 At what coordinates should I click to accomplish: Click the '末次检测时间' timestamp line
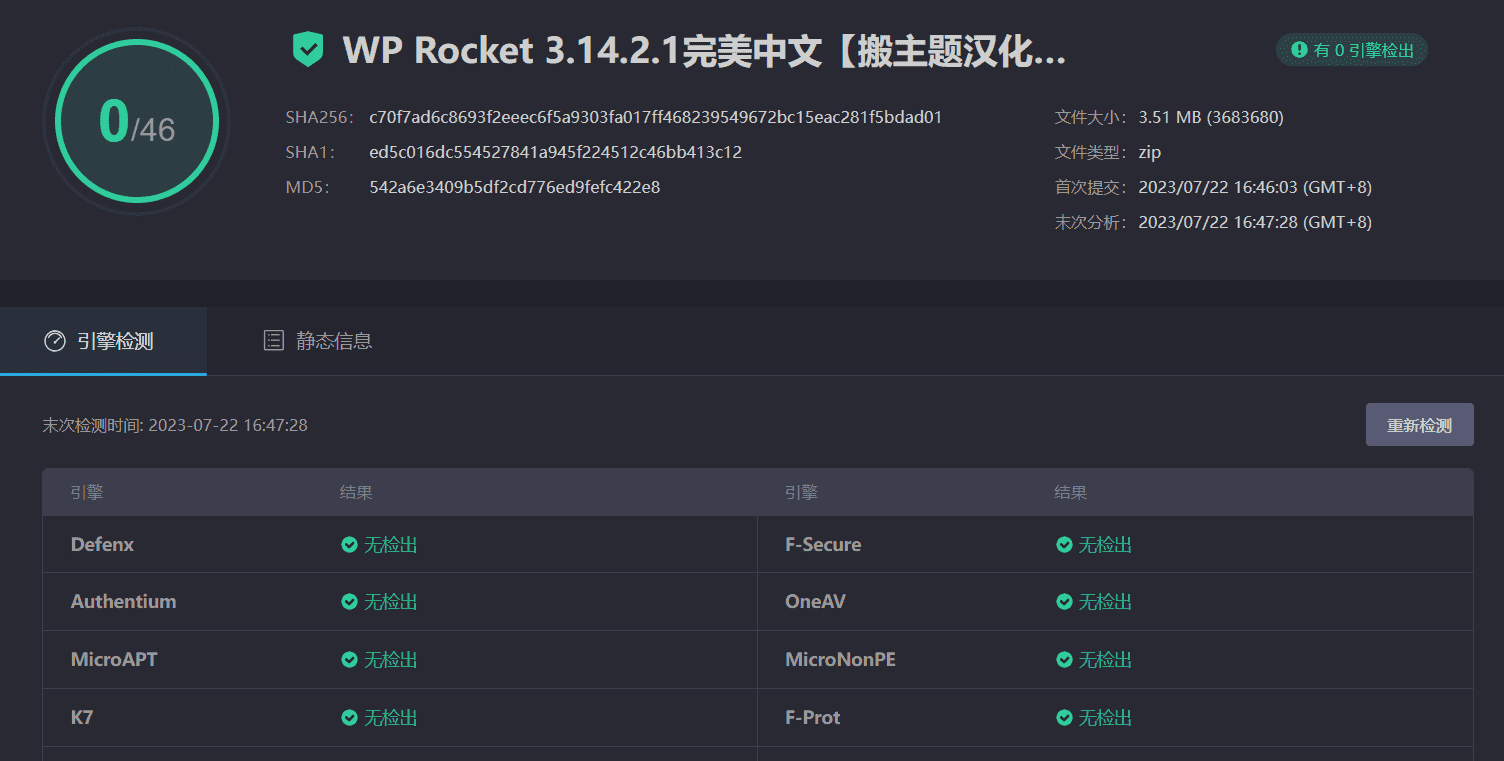coord(175,425)
